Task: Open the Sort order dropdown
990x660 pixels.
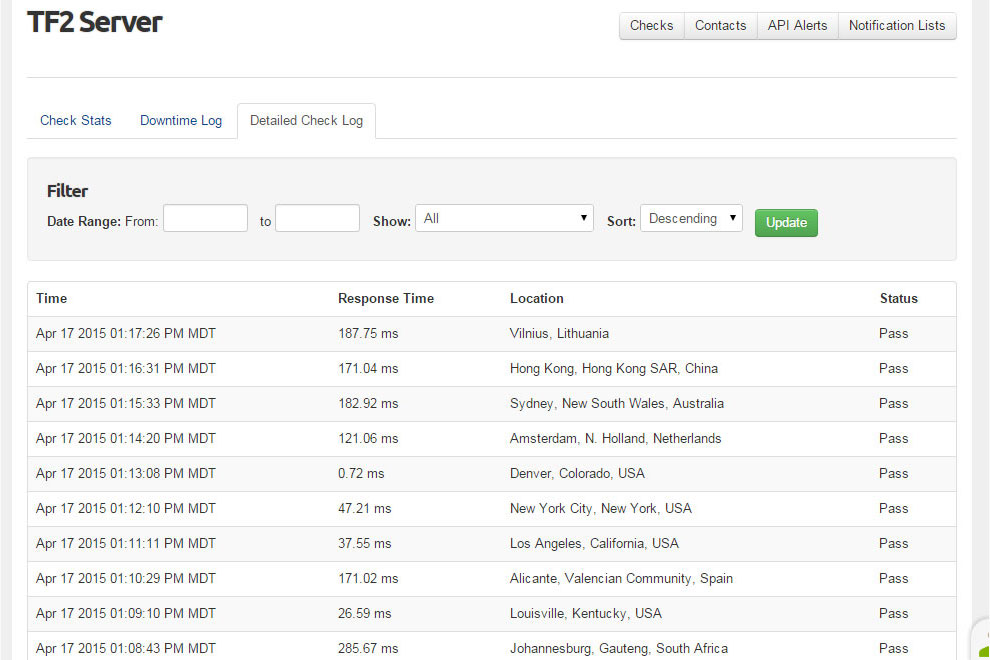Action: coord(691,218)
